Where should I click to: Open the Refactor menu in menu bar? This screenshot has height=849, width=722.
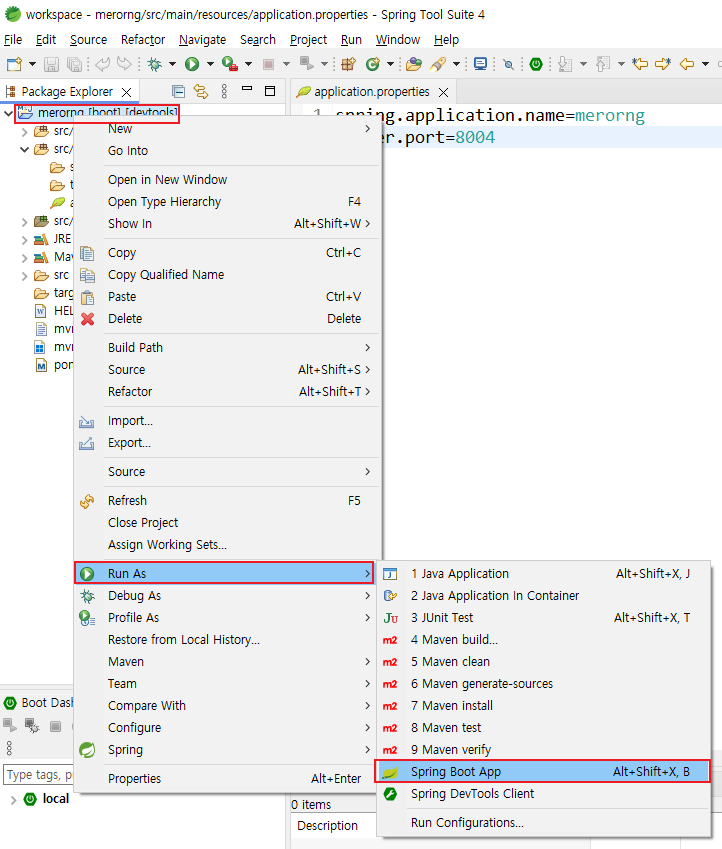143,40
